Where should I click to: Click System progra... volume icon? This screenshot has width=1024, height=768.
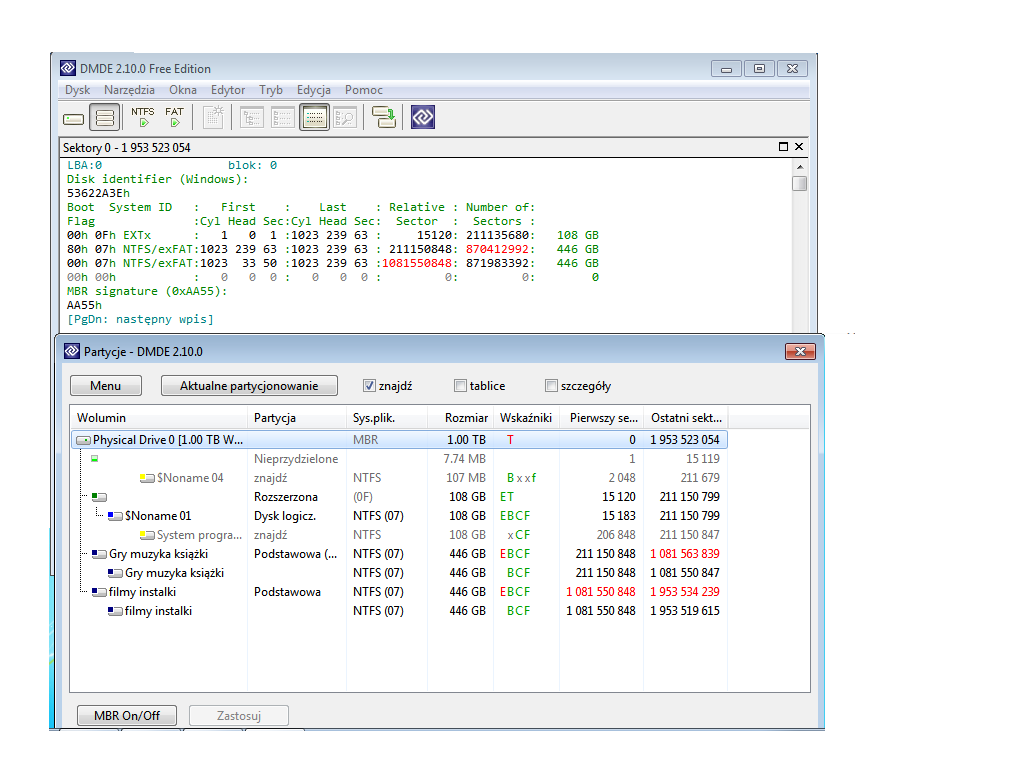click(147, 535)
